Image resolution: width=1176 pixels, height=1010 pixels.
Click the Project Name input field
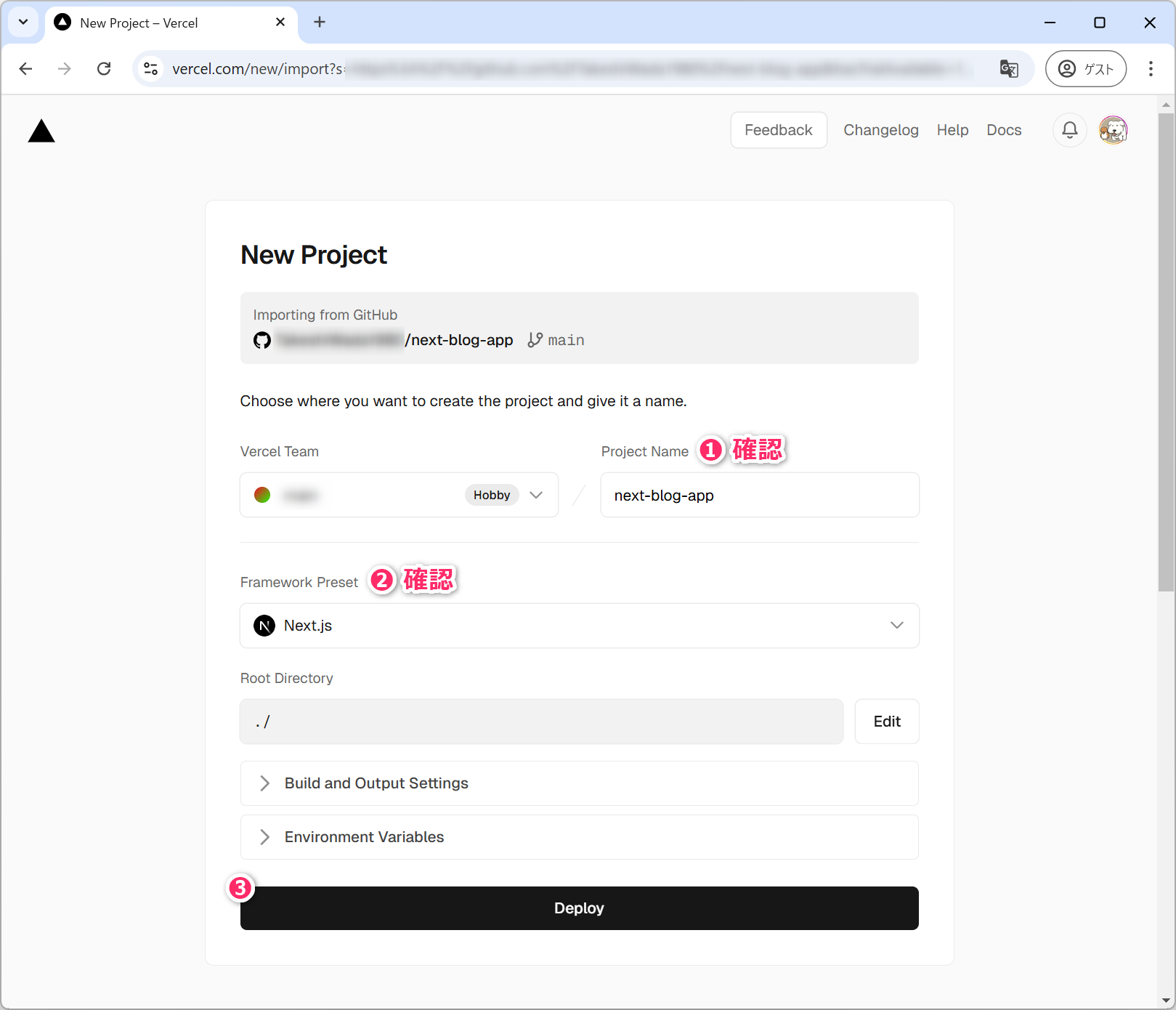[759, 495]
